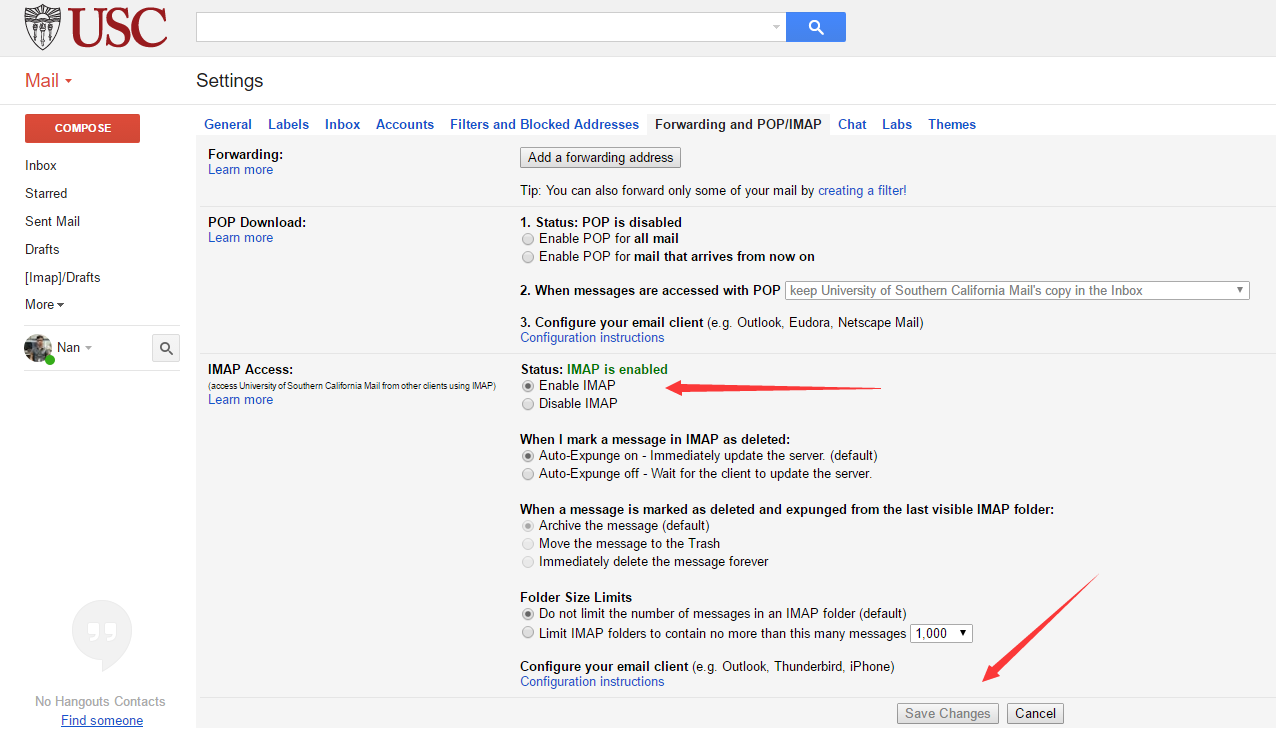
Task: Open the creating a filter link
Action: click(862, 190)
